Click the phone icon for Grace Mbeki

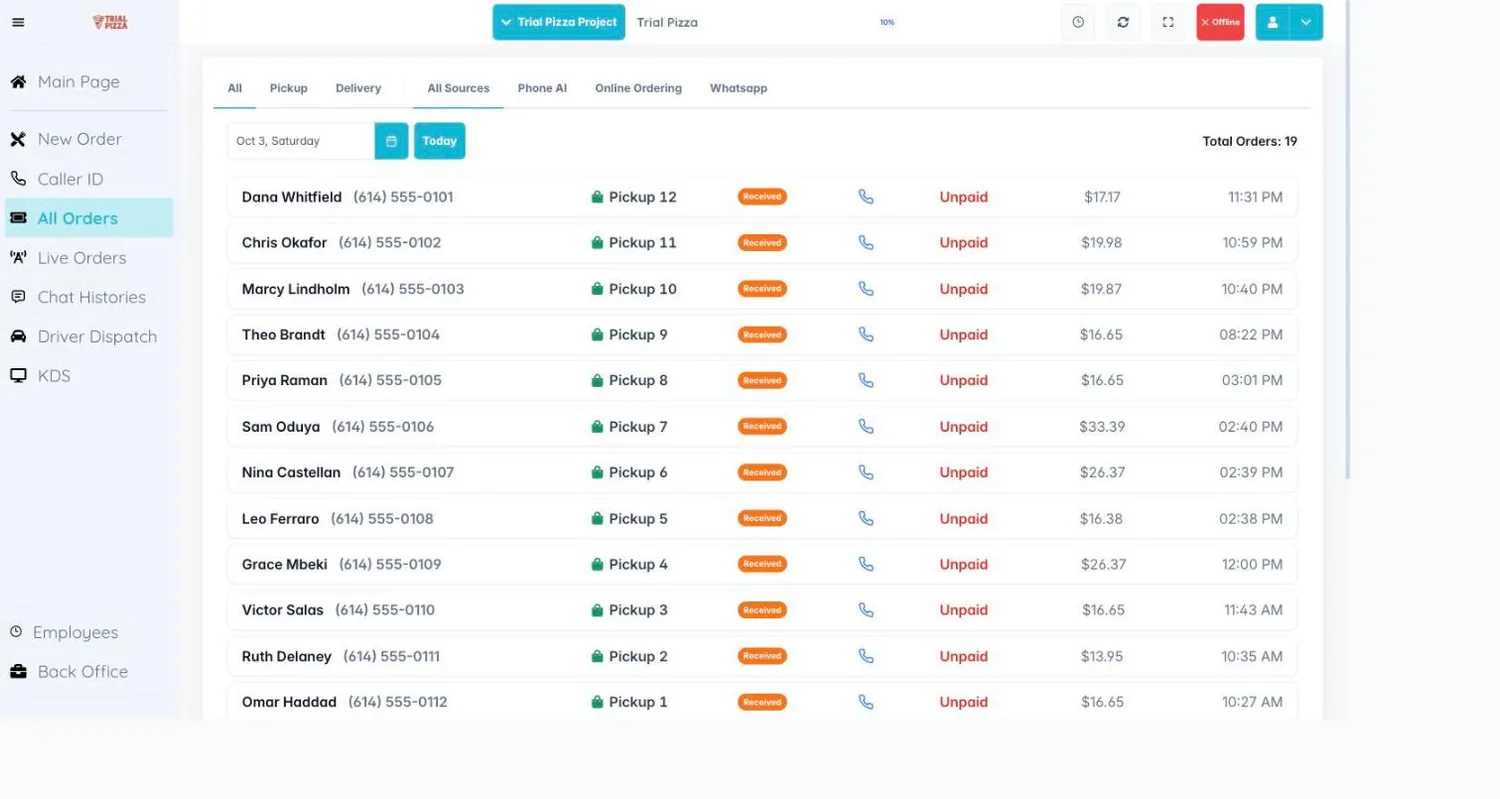866,564
